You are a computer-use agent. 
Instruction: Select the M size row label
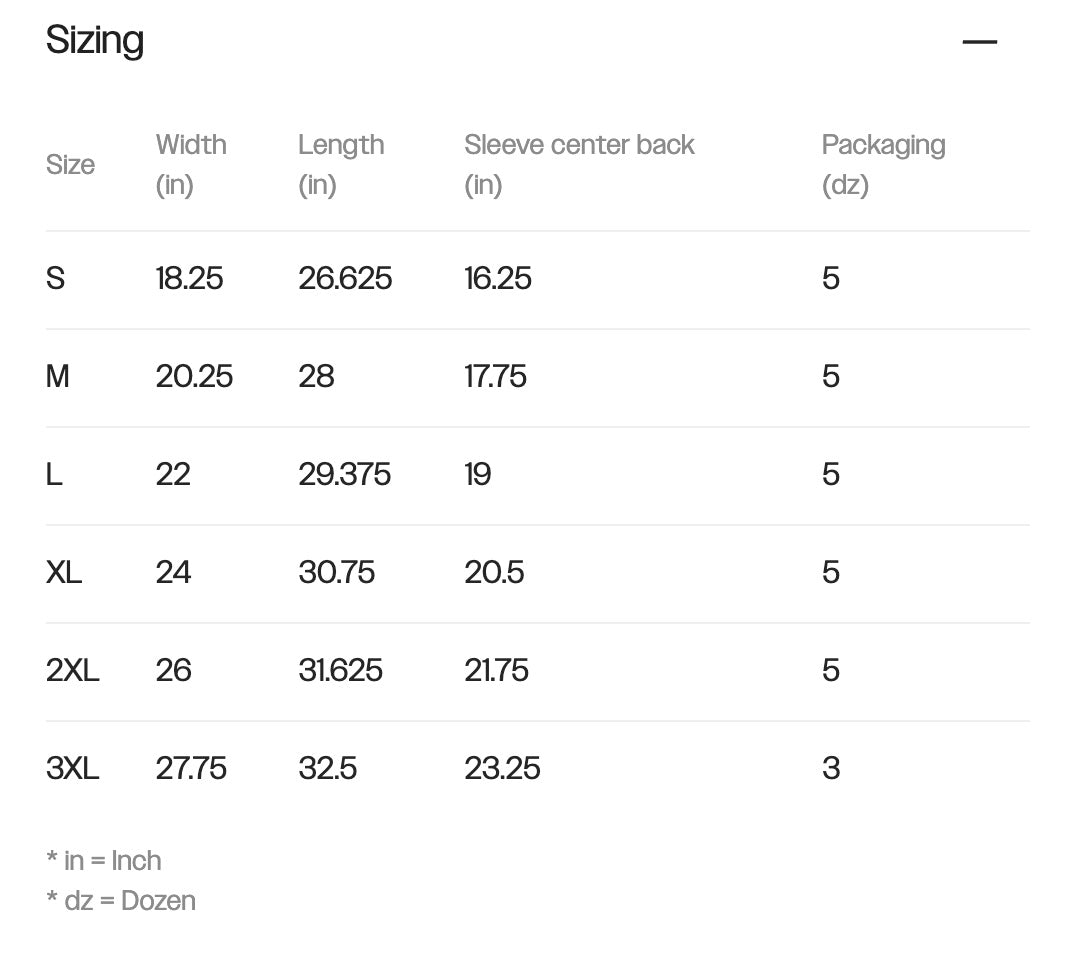(58, 376)
